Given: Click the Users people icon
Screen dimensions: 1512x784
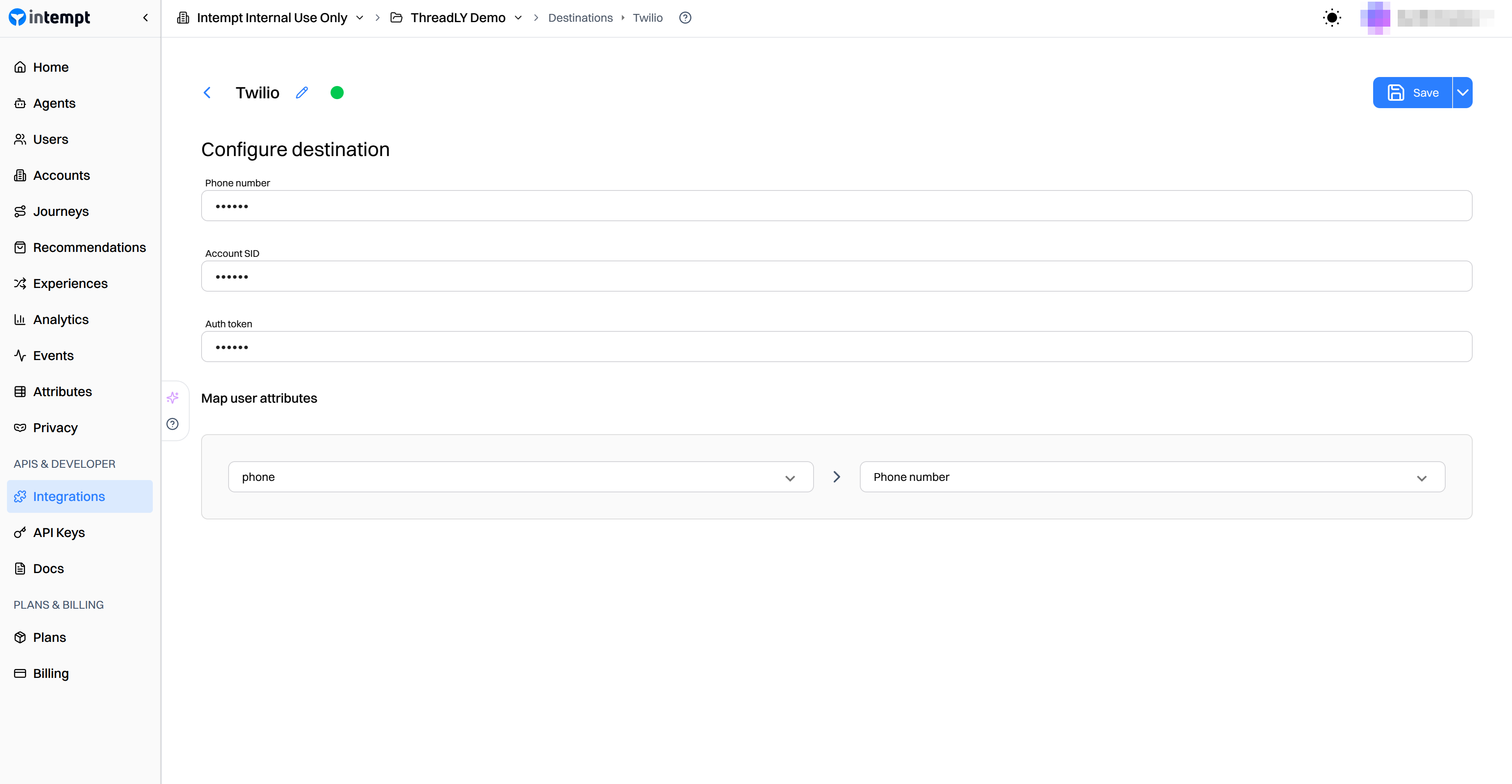Looking at the screenshot, I should tap(20, 139).
